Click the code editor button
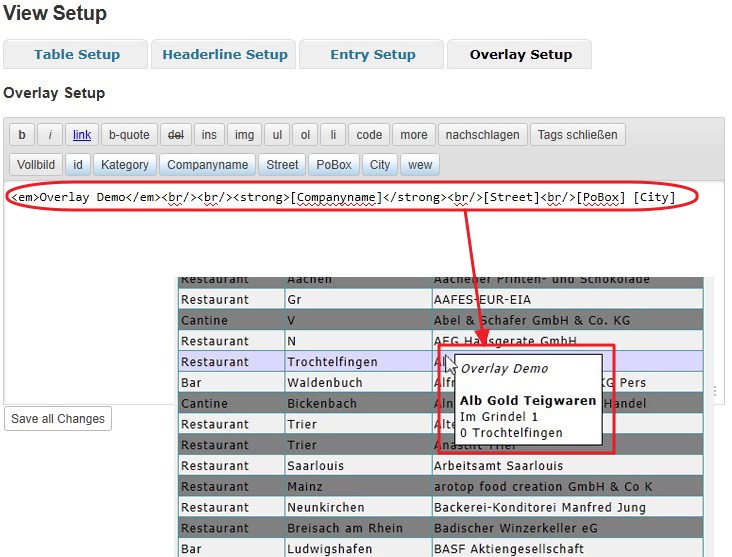Image resolution: width=732 pixels, height=557 pixels. (x=369, y=135)
